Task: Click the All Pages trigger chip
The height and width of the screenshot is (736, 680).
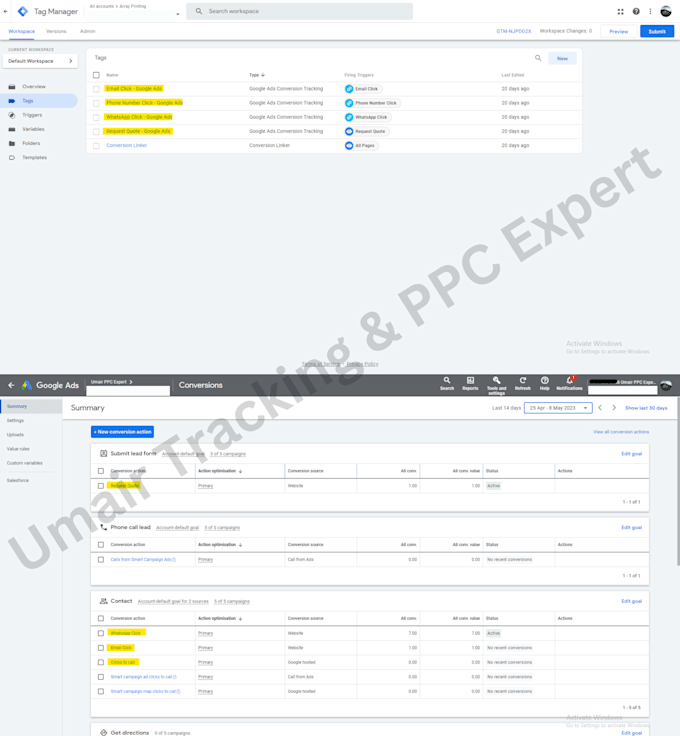Action: click(361, 146)
